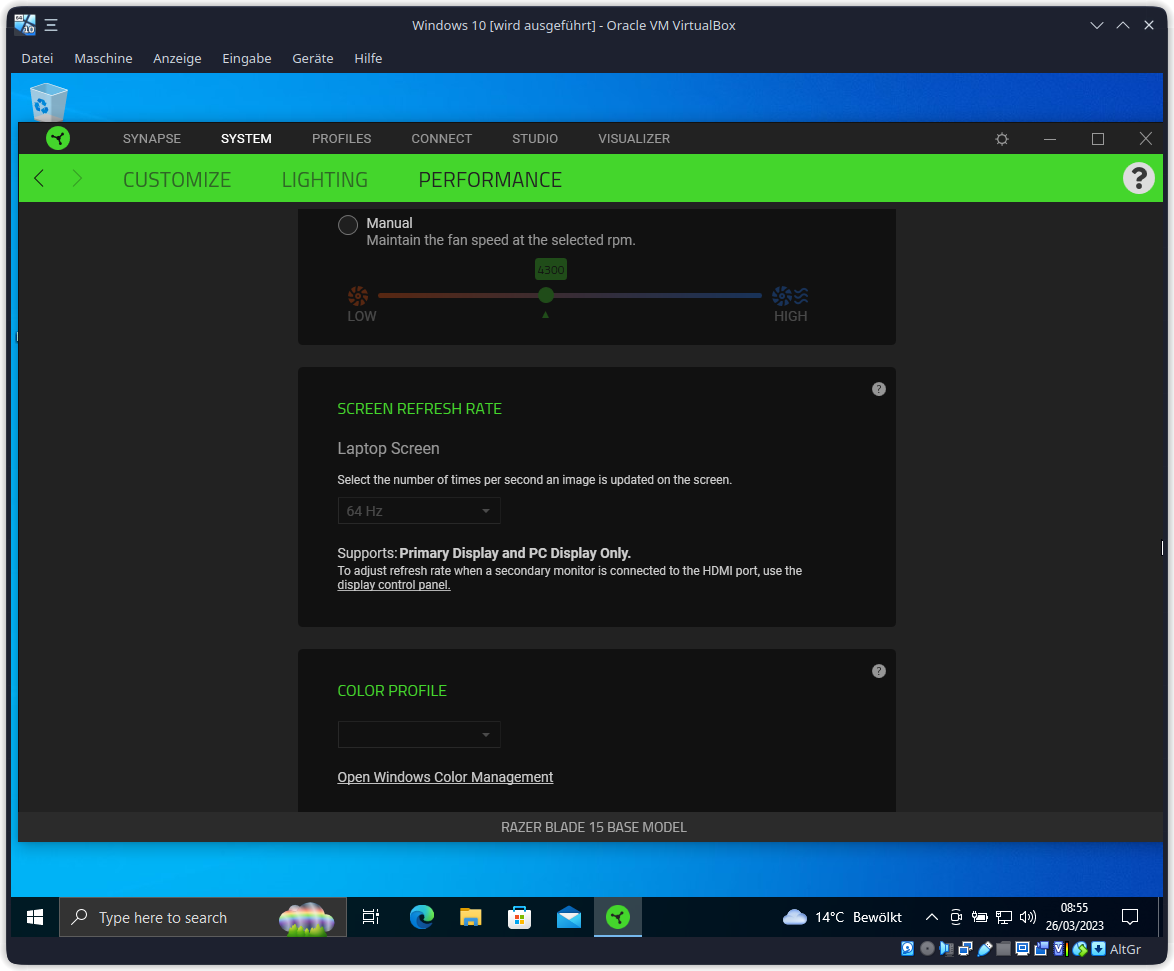Click the Razer Synapse logo icon
This screenshot has height=971, width=1174.
point(57,138)
